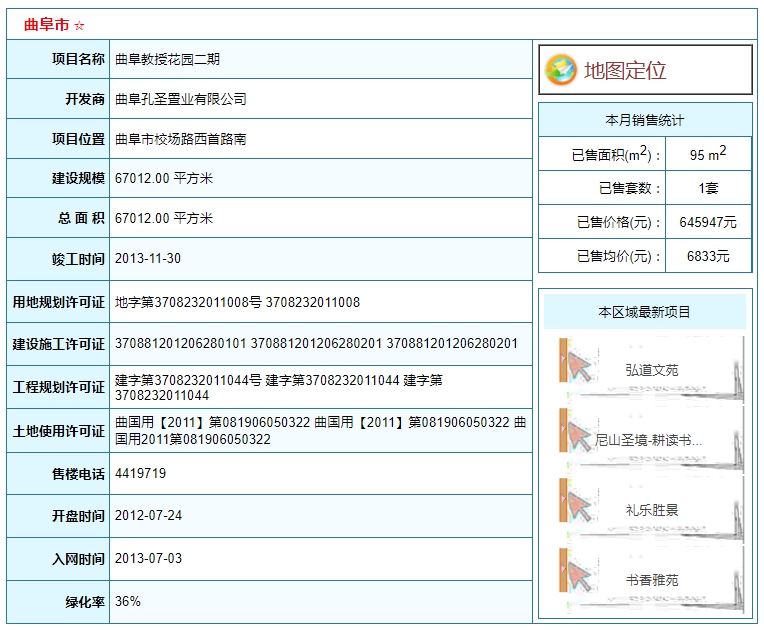Click the 建设规模 value 67012.00 平方米
The image size is (764, 630).
tap(164, 178)
